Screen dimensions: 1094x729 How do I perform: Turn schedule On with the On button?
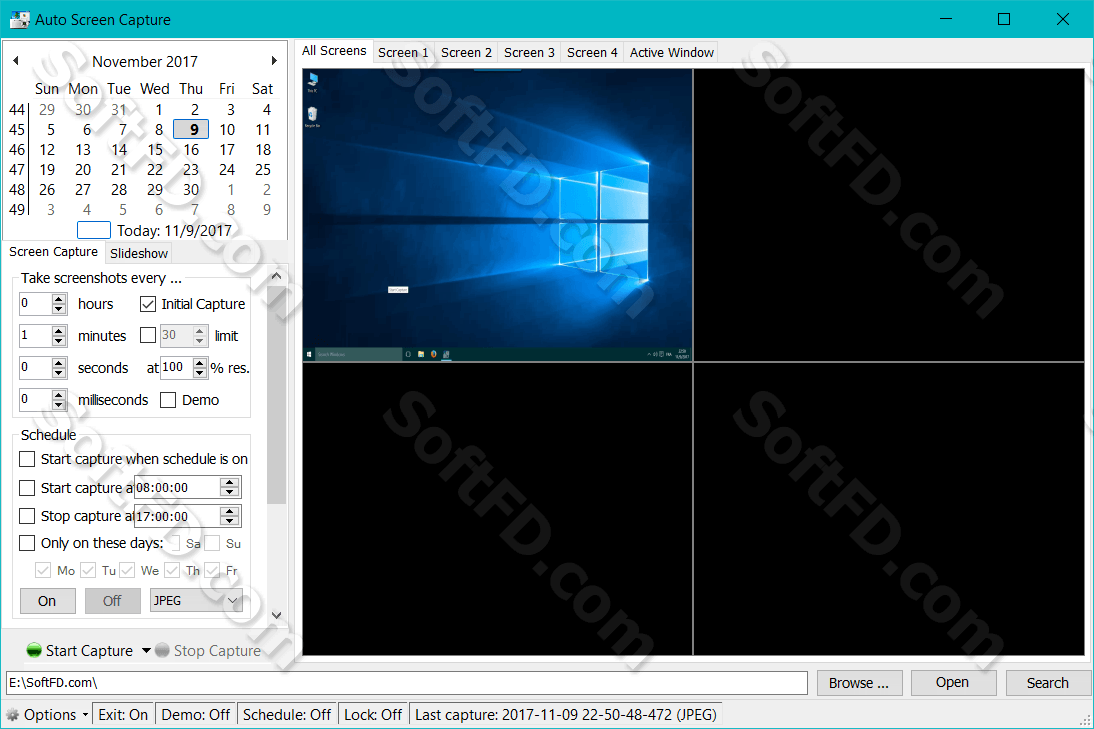point(47,601)
